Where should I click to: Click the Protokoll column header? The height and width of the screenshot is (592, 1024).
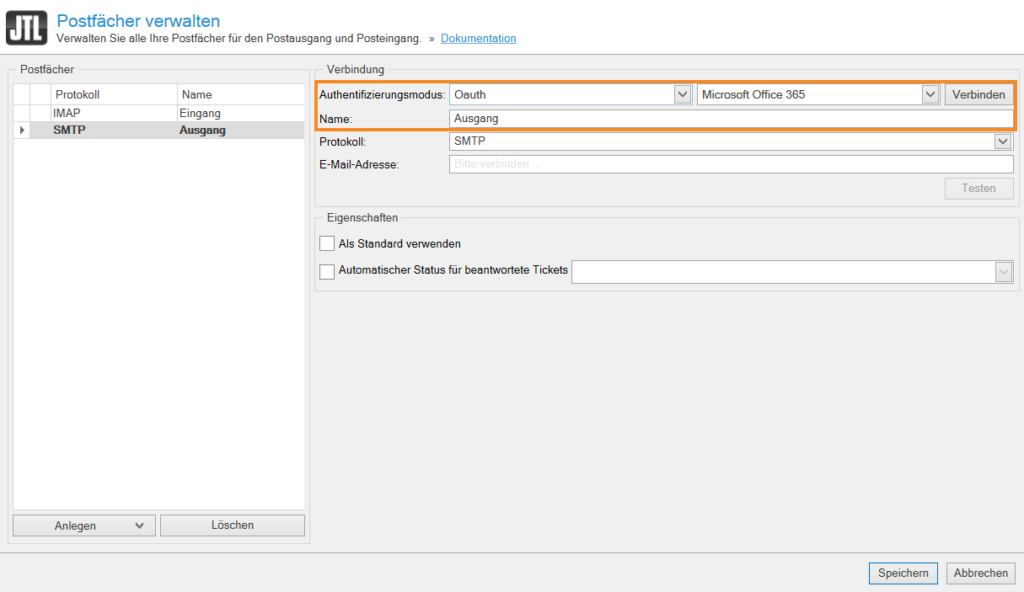[x=112, y=94]
